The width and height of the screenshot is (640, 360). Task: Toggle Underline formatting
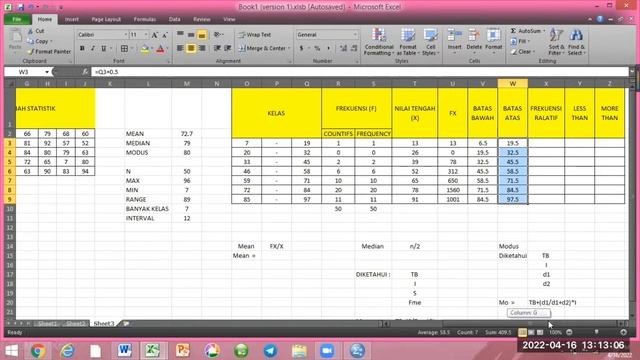click(x=104, y=49)
